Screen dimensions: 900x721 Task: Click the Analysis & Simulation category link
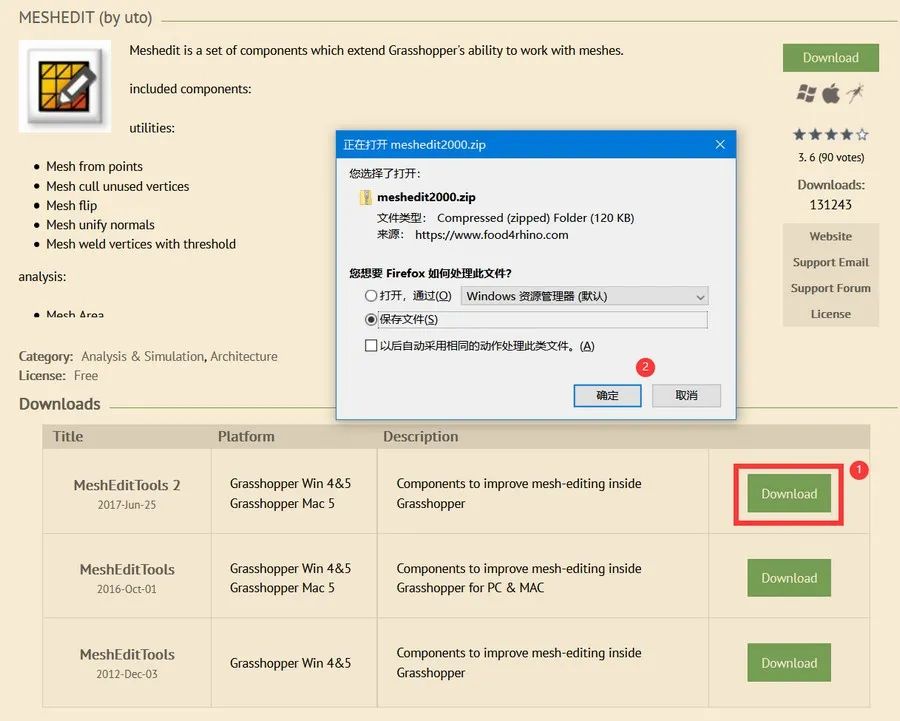tap(142, 356)
